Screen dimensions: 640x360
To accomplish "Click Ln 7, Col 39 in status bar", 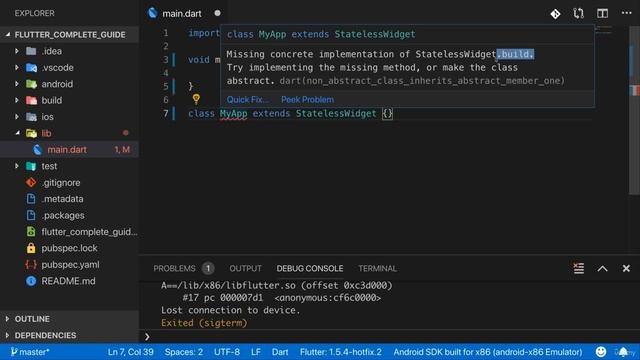I will click(x=131, y=352).
